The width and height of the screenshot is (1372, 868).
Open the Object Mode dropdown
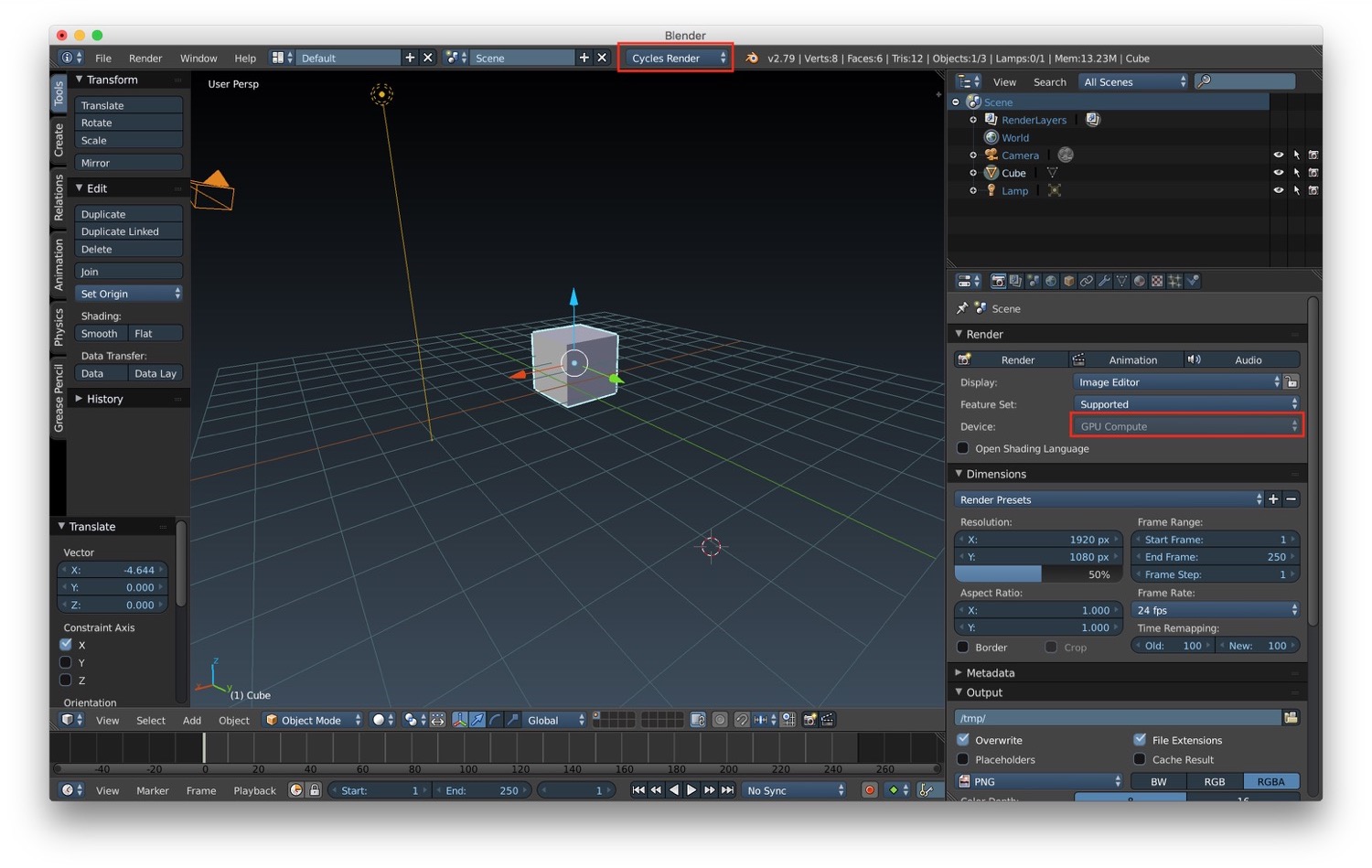tap(313, 720)
